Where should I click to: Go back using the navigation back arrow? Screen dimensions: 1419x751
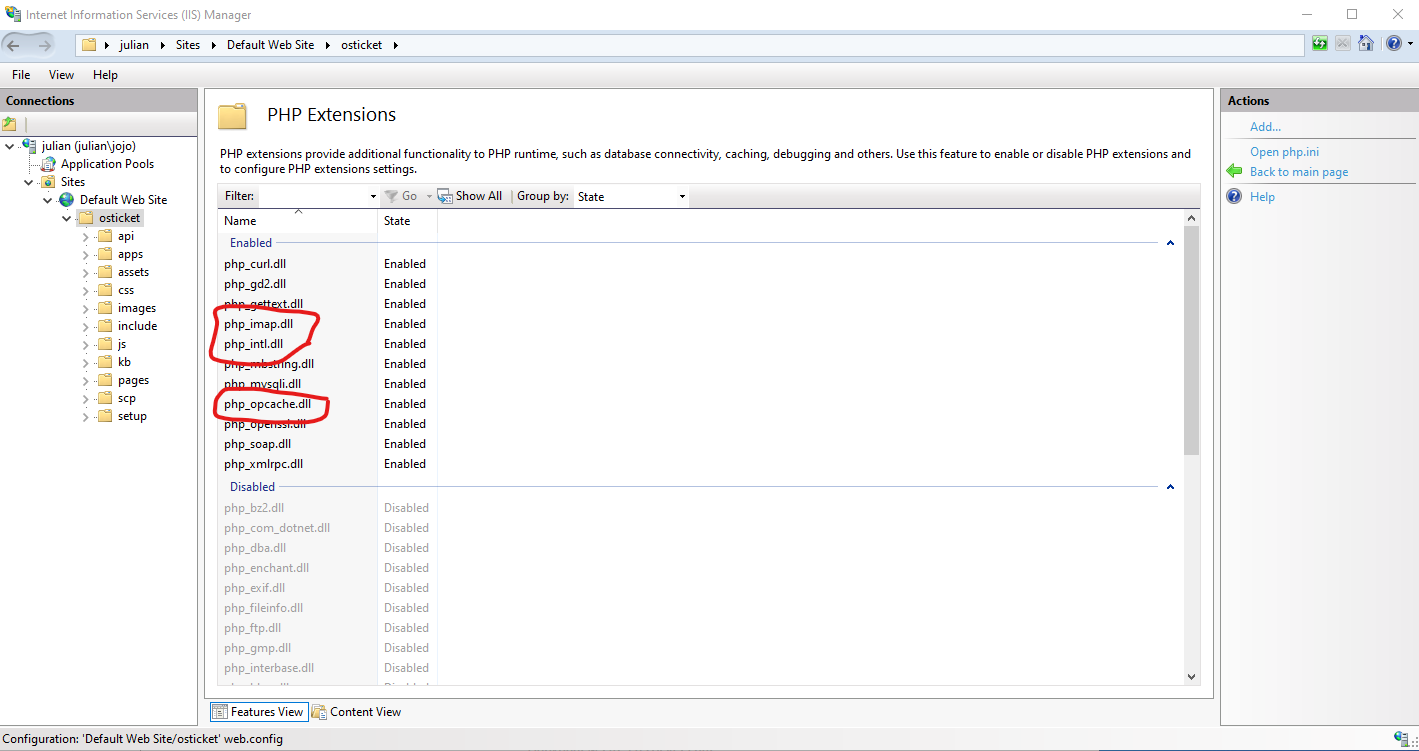coord(14,45)
